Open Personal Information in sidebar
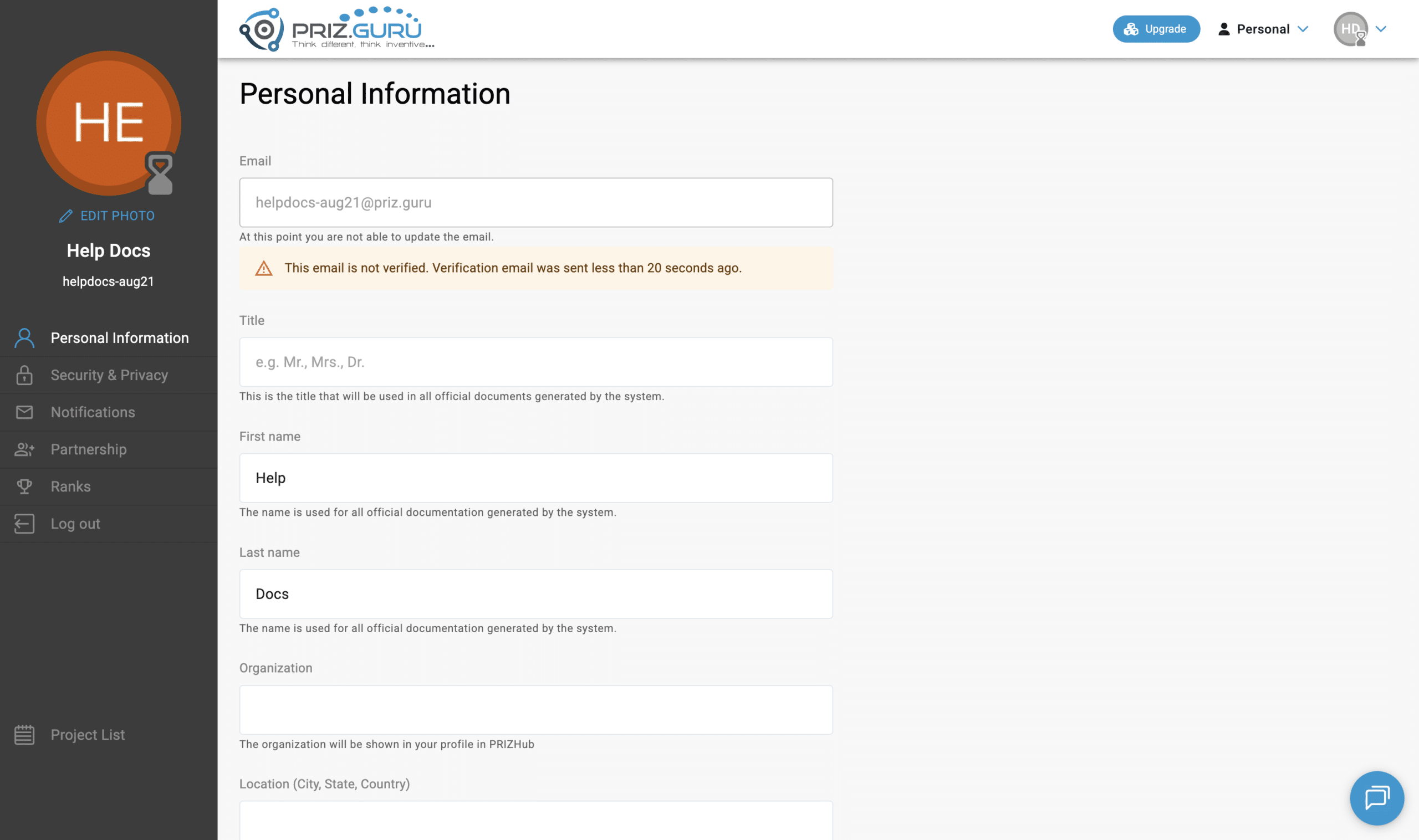The width and height of the screenshot is (1419, 840). coord(109,338)
